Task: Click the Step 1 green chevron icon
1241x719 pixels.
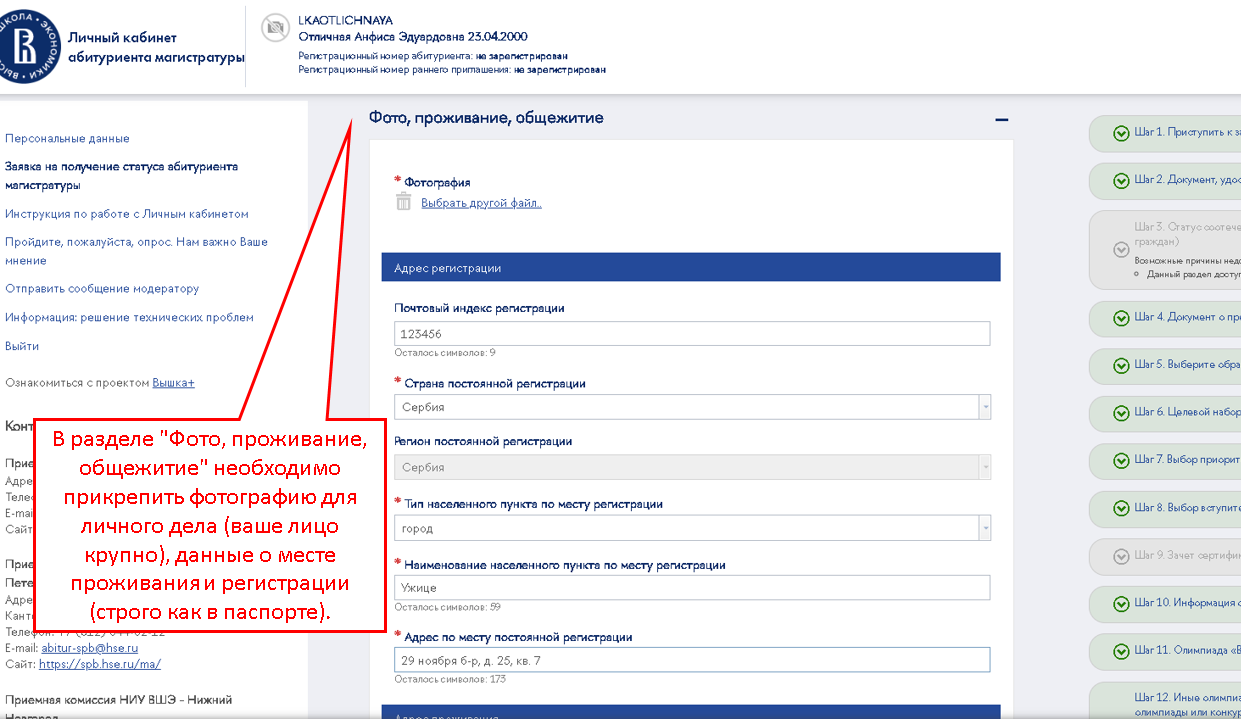Action: (1121, 133)
